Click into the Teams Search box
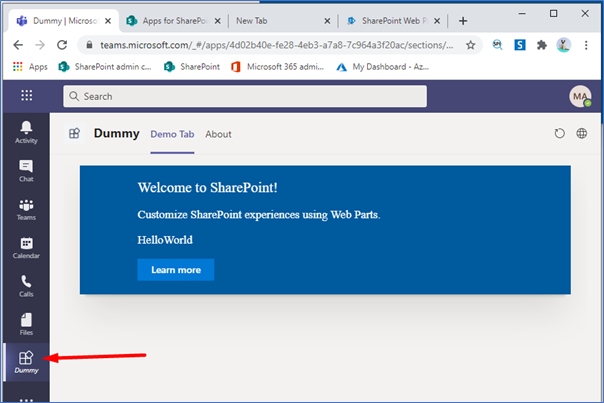 point(245,96)
